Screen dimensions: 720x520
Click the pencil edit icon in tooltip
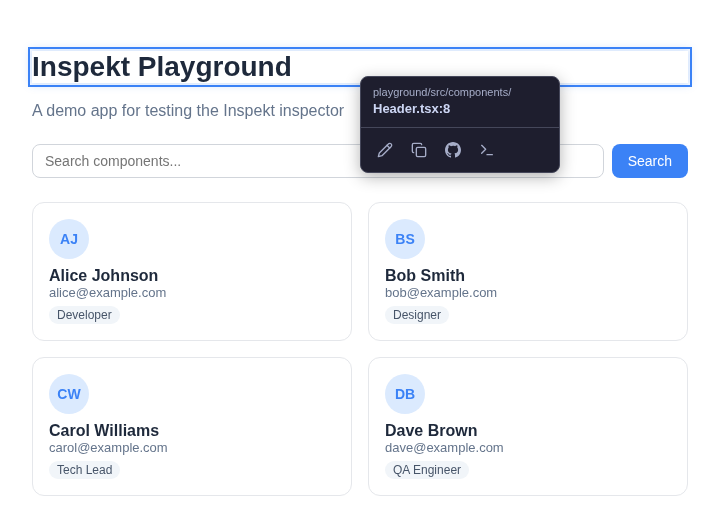click(385, 150)
